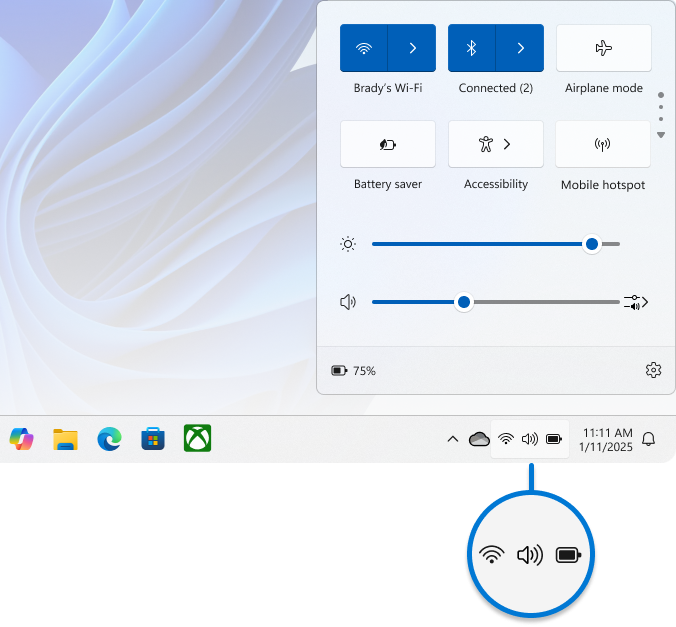Open the sound output selector icon
This screenshot has width=676, height=627.
click(636, 302)
